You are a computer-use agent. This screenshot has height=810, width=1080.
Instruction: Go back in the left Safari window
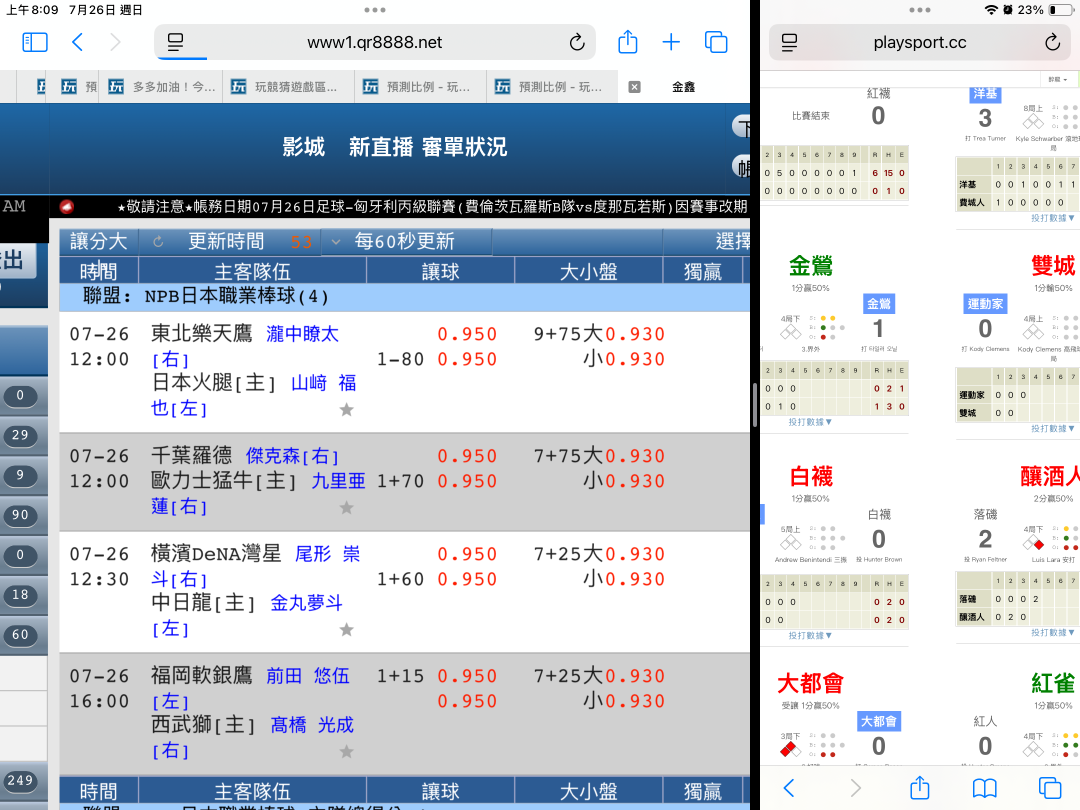[x=77, y=43]
